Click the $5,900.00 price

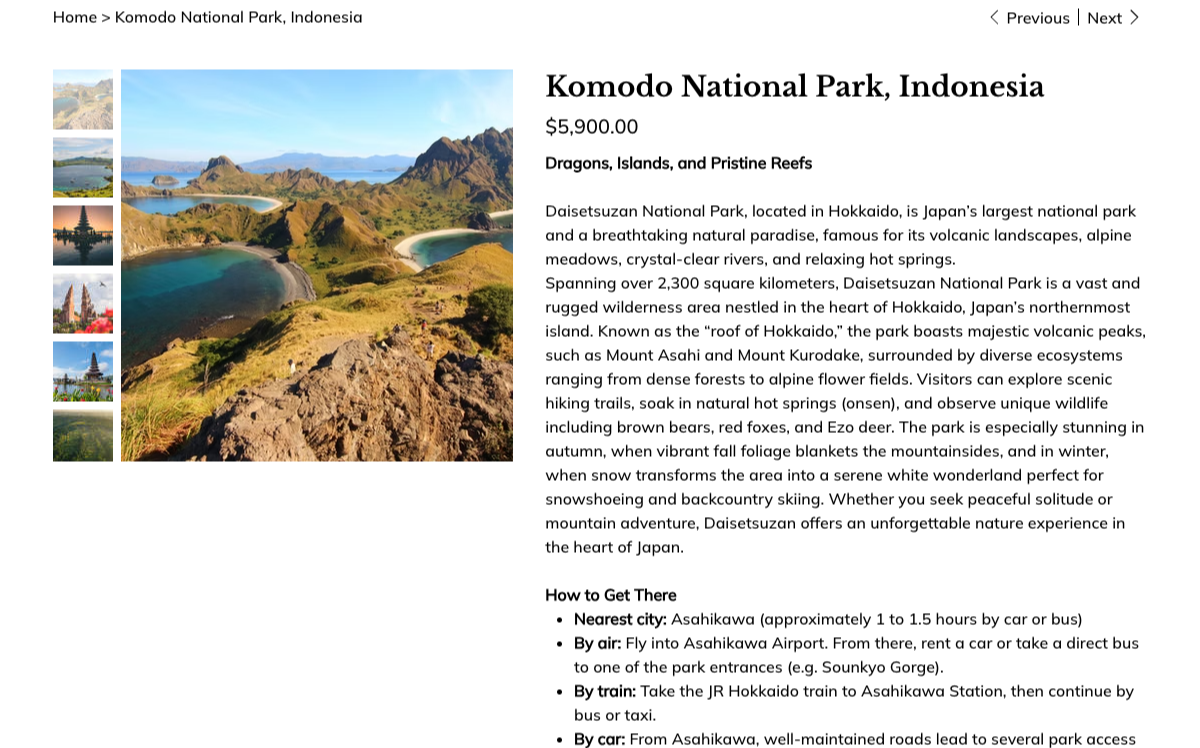tap(591, 127)
